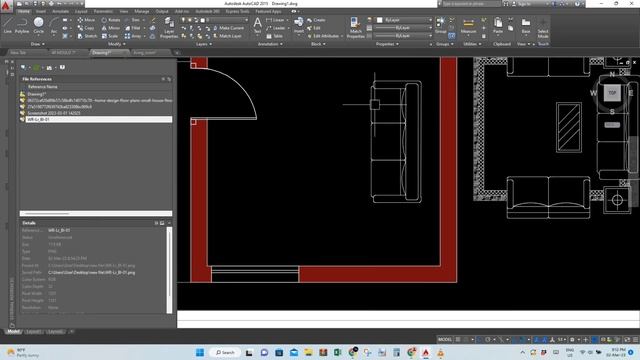Click Create block button
The width and height of the screenshot is (640, 360).
pyautogui.click(x=316, y=20)
